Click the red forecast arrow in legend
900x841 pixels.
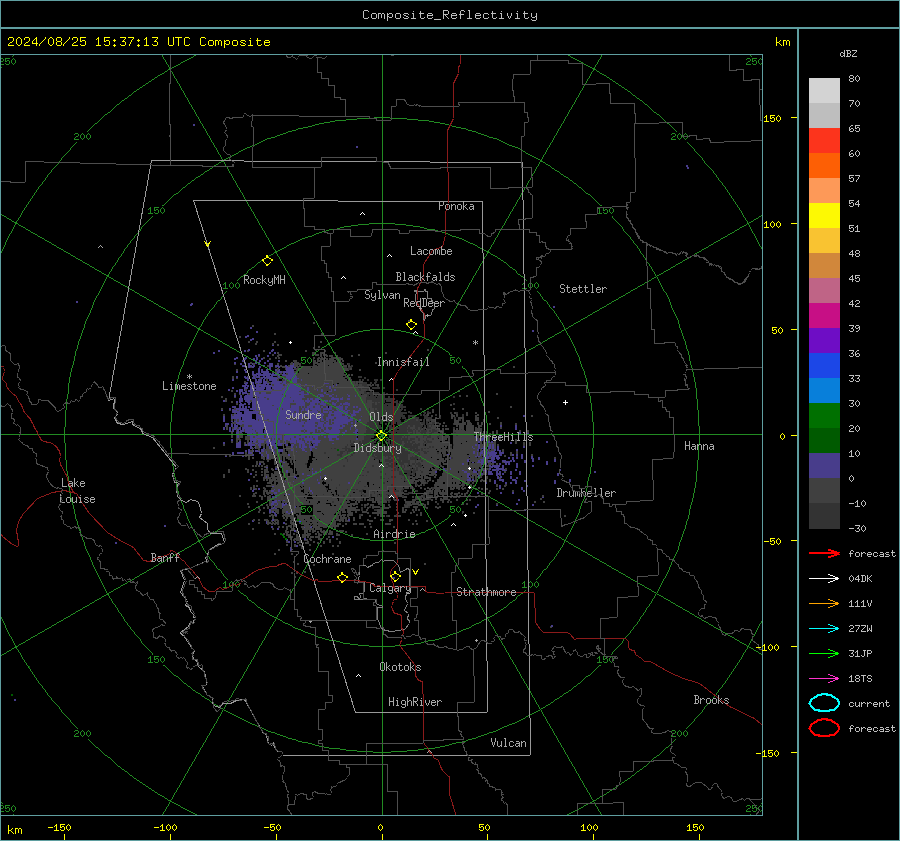pos(824,553)
